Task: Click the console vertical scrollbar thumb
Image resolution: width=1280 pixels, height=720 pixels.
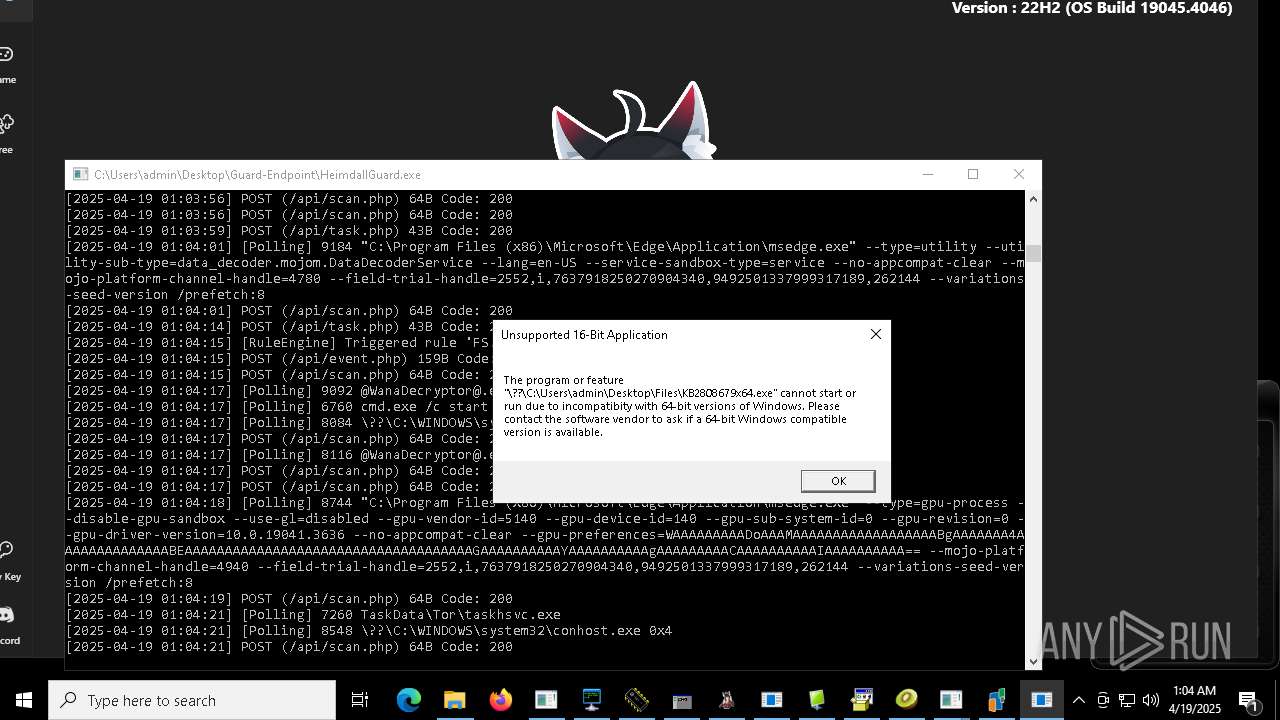Action: point(1033,253)
